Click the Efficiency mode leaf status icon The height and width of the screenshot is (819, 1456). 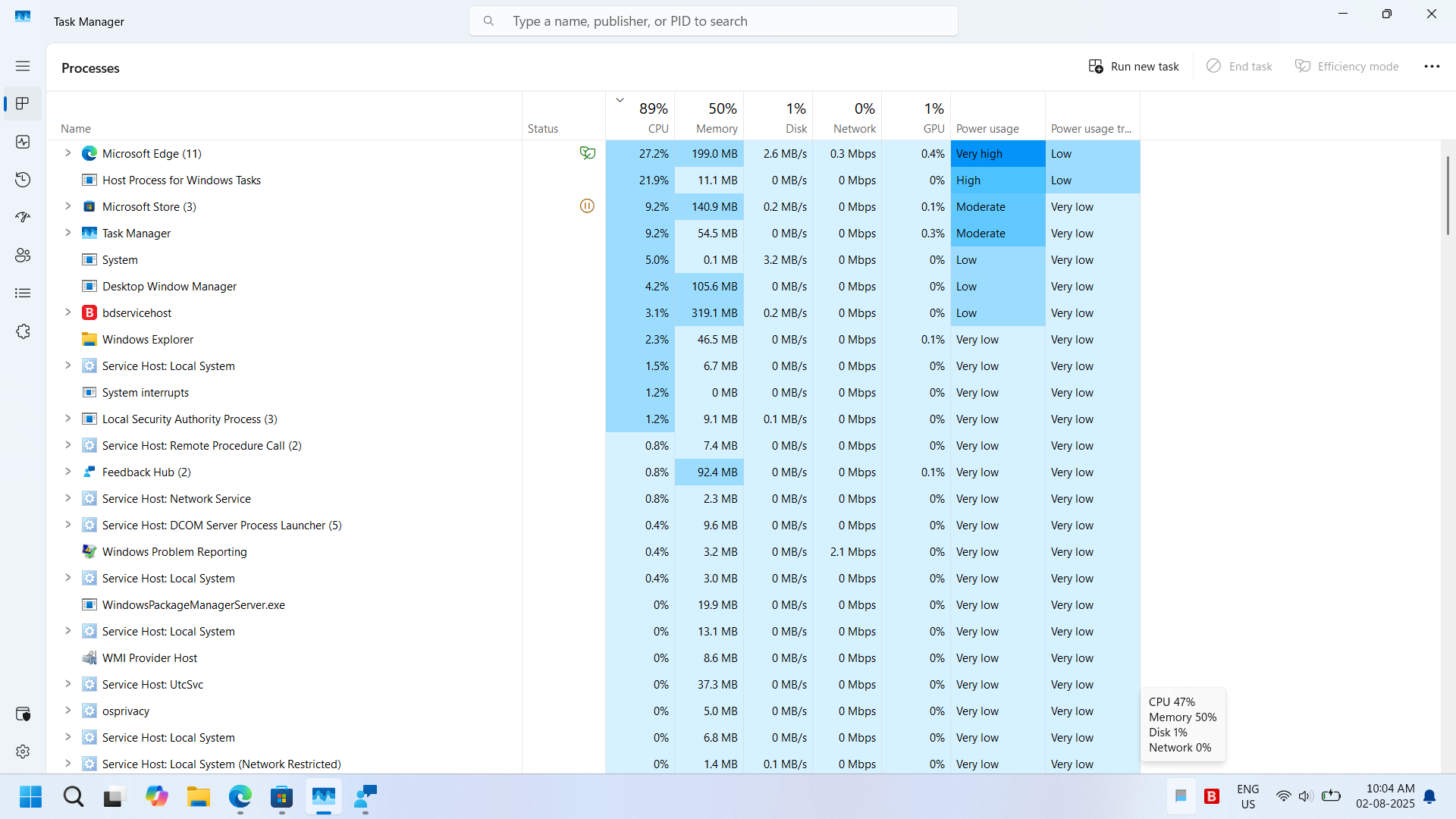pyautogui.click(x=587, y=153)
